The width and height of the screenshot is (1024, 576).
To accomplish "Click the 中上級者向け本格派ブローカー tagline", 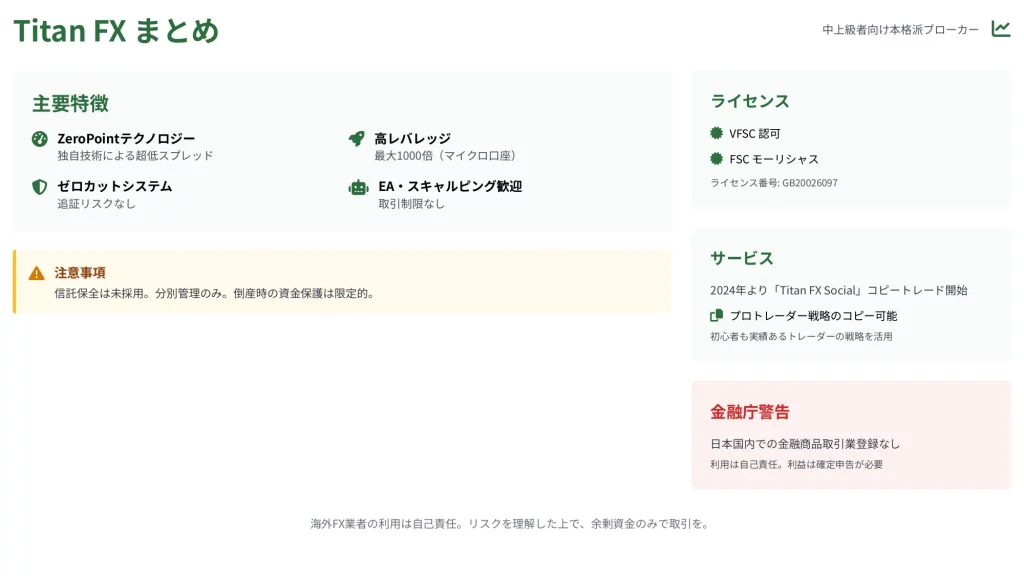I will pos(900,30).
